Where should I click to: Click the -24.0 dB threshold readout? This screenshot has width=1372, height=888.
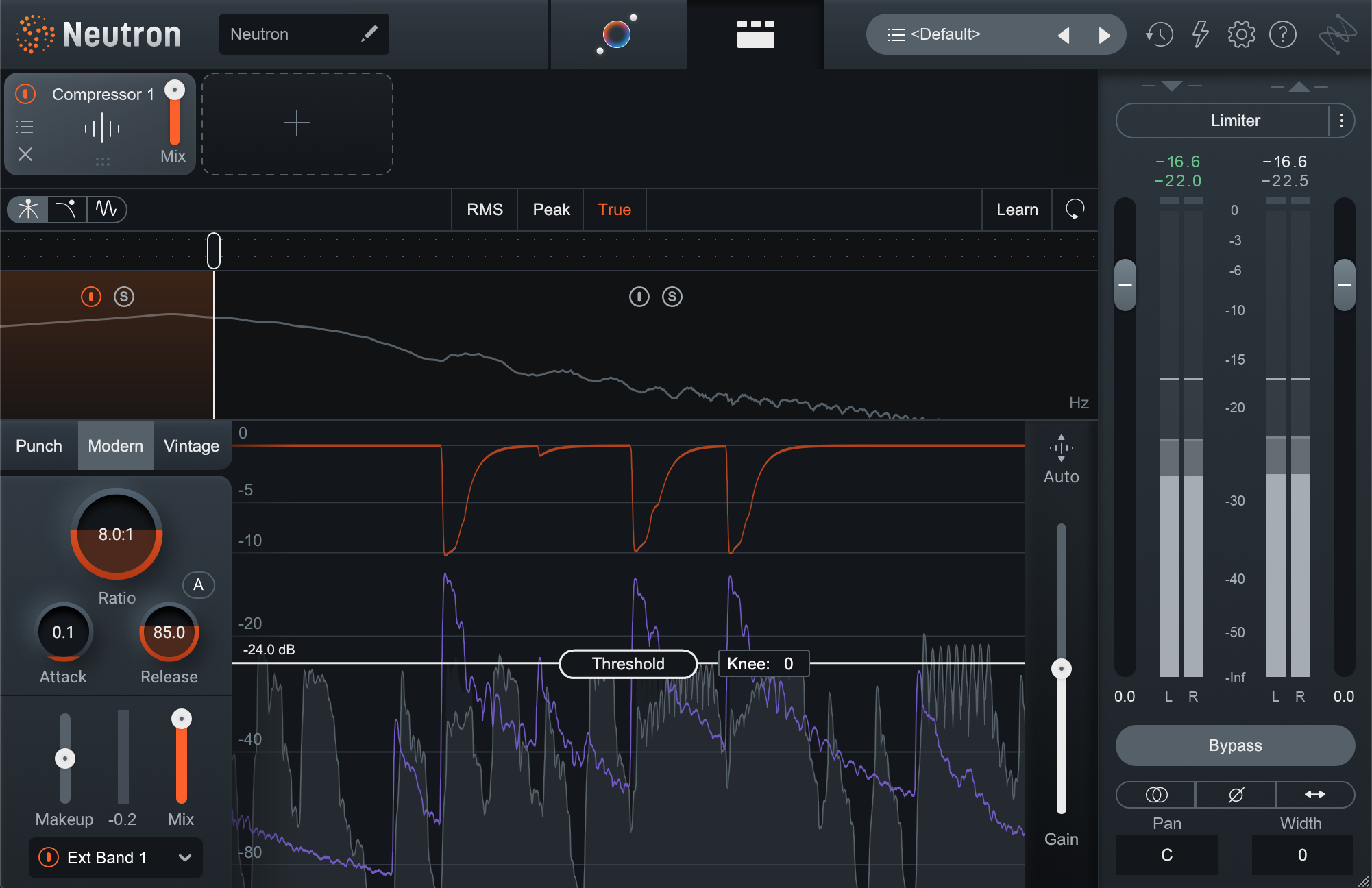pos(269,649)
